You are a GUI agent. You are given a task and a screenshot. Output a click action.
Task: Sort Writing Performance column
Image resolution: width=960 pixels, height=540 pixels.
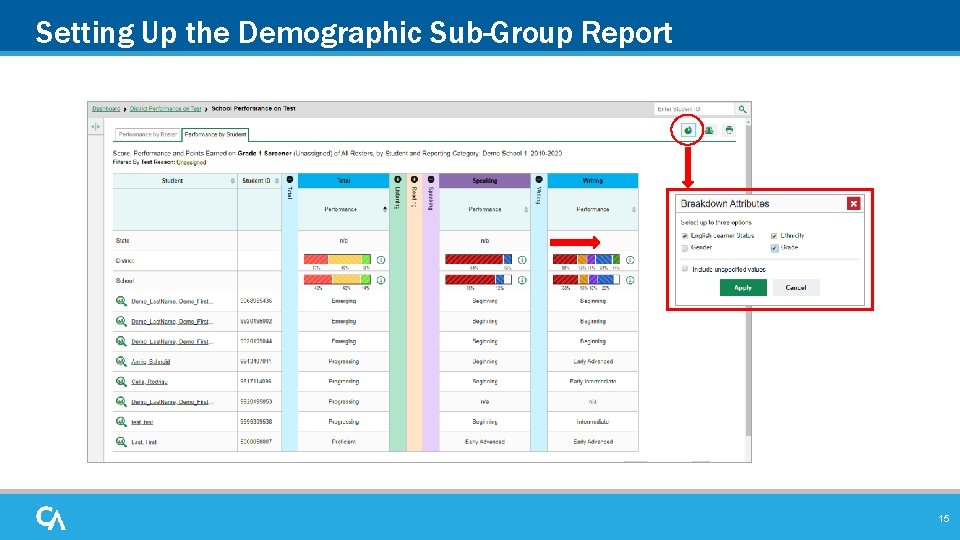[634, 209]
